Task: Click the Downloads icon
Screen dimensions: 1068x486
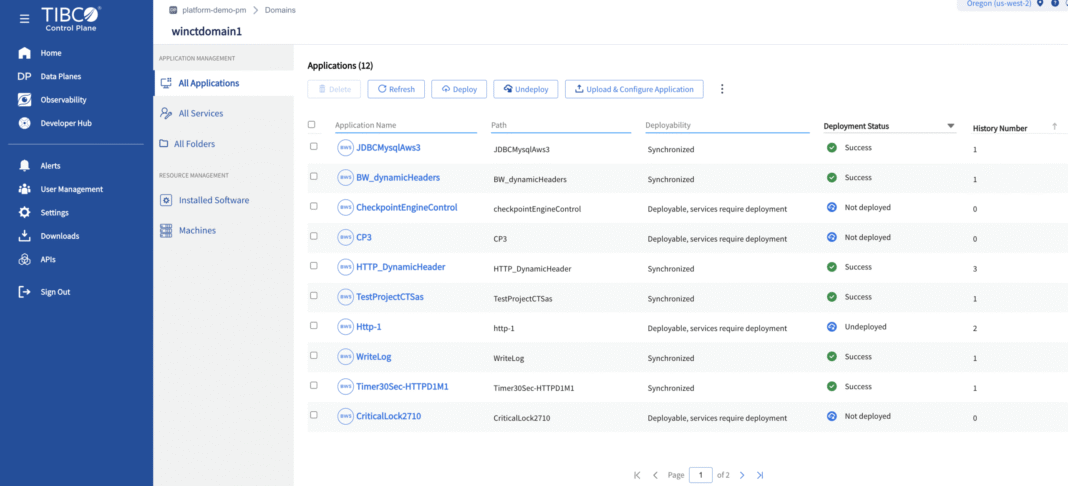Action: coord(25,236)
